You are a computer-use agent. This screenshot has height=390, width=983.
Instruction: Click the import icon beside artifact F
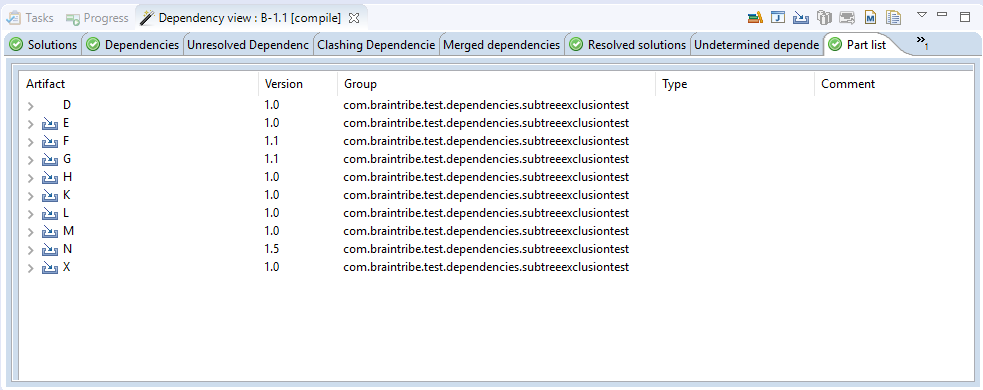pos(50,142)
